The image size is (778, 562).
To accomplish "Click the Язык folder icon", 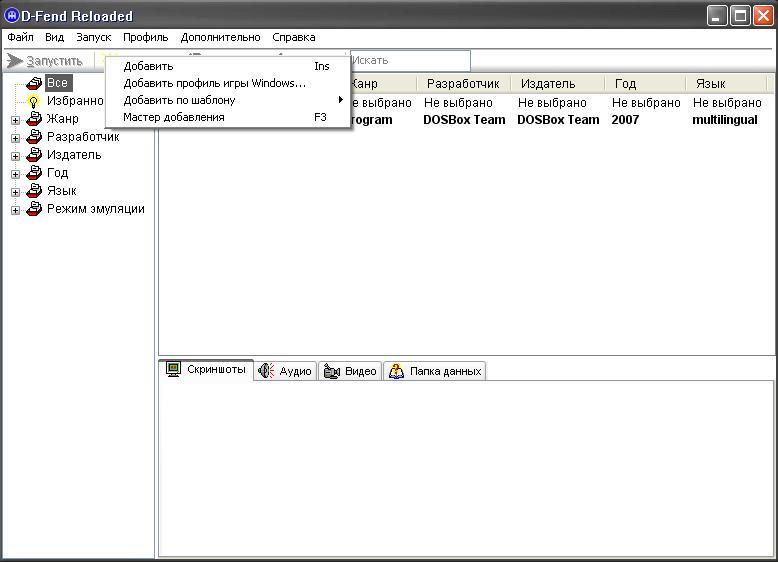I will (x=34, y=190).
